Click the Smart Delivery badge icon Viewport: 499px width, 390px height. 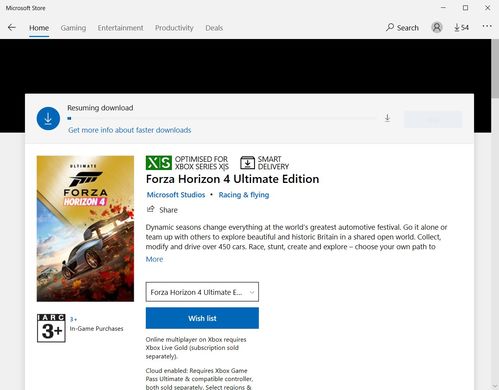(247, 163)
